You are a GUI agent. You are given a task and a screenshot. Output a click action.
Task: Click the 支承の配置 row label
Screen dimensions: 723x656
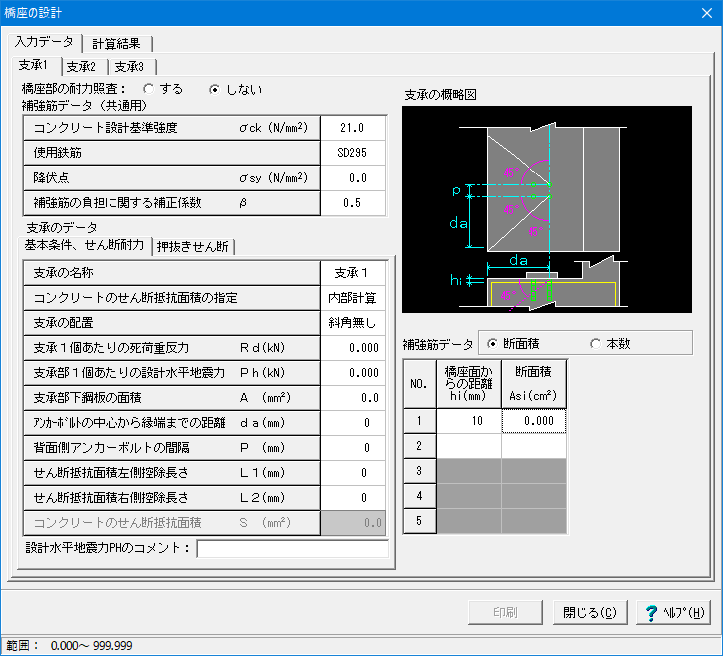click(172, 323)
